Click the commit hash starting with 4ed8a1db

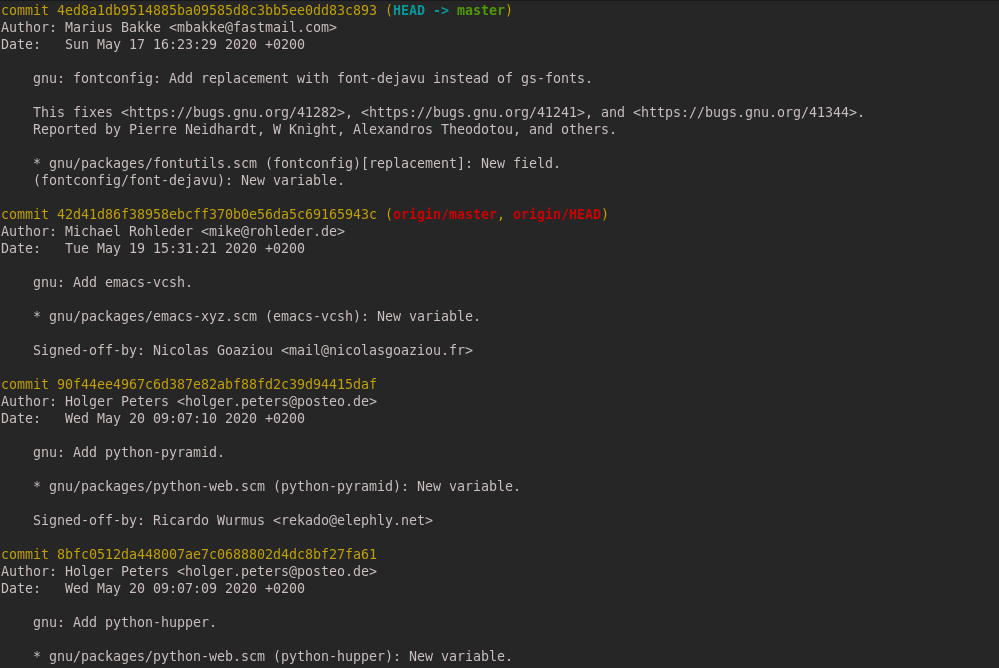pos(216,10)
